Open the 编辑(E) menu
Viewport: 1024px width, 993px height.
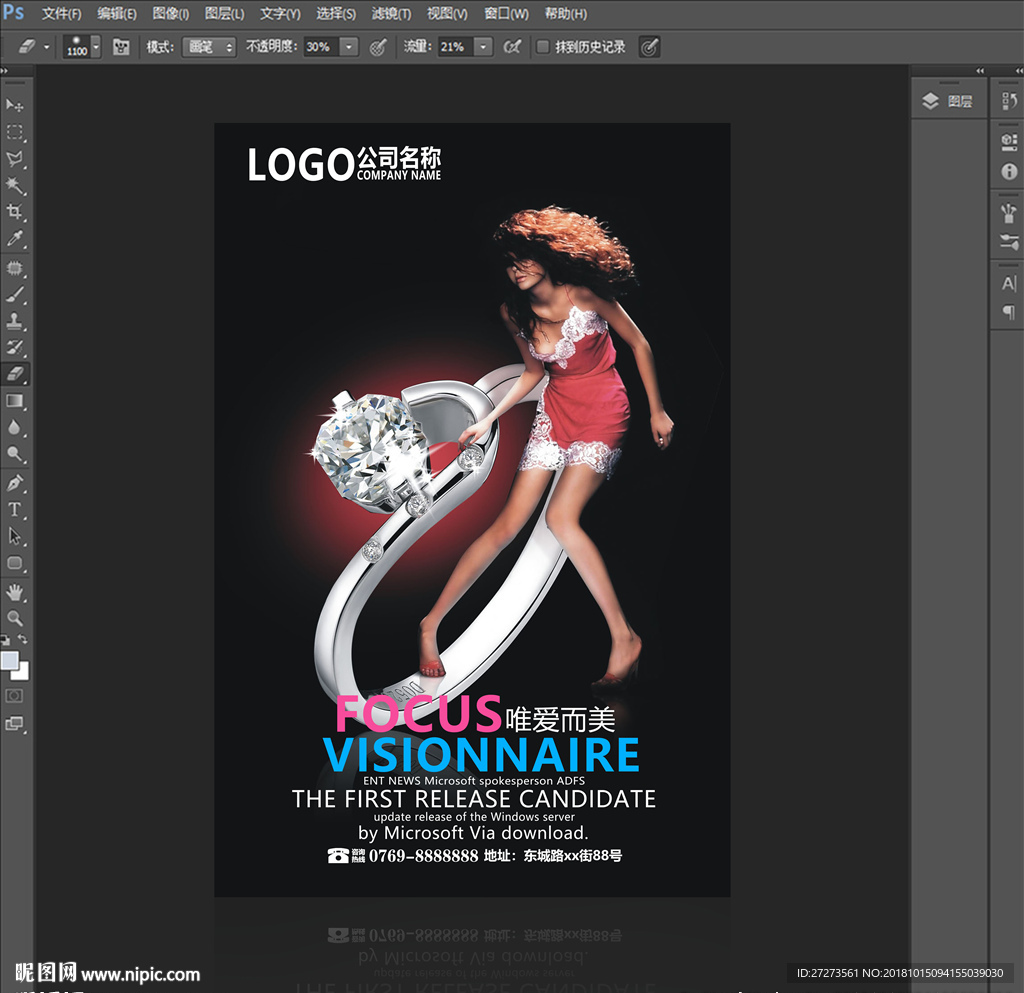click(x=117, y=14)
